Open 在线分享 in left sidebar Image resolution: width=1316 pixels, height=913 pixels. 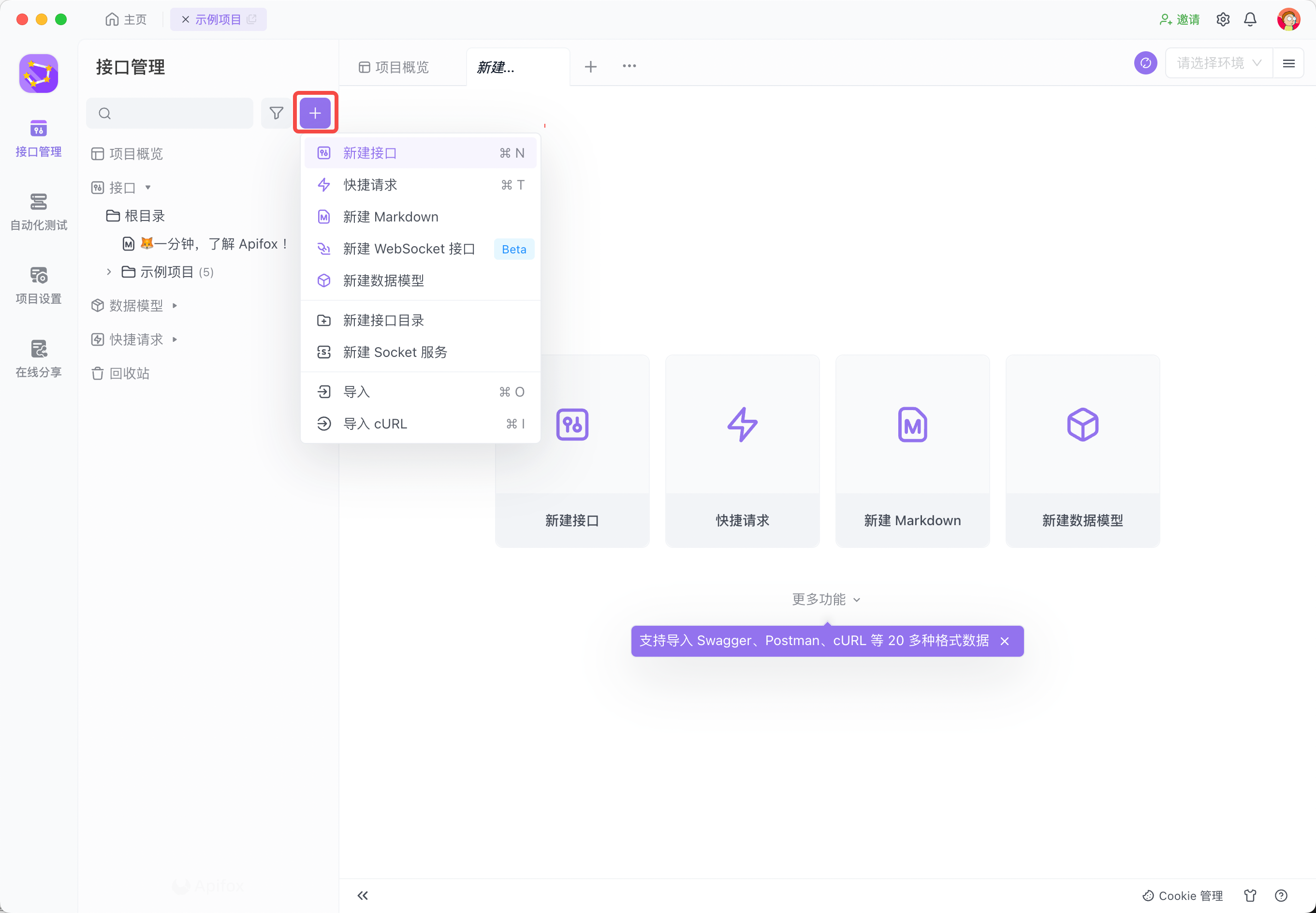click(38, 358)
